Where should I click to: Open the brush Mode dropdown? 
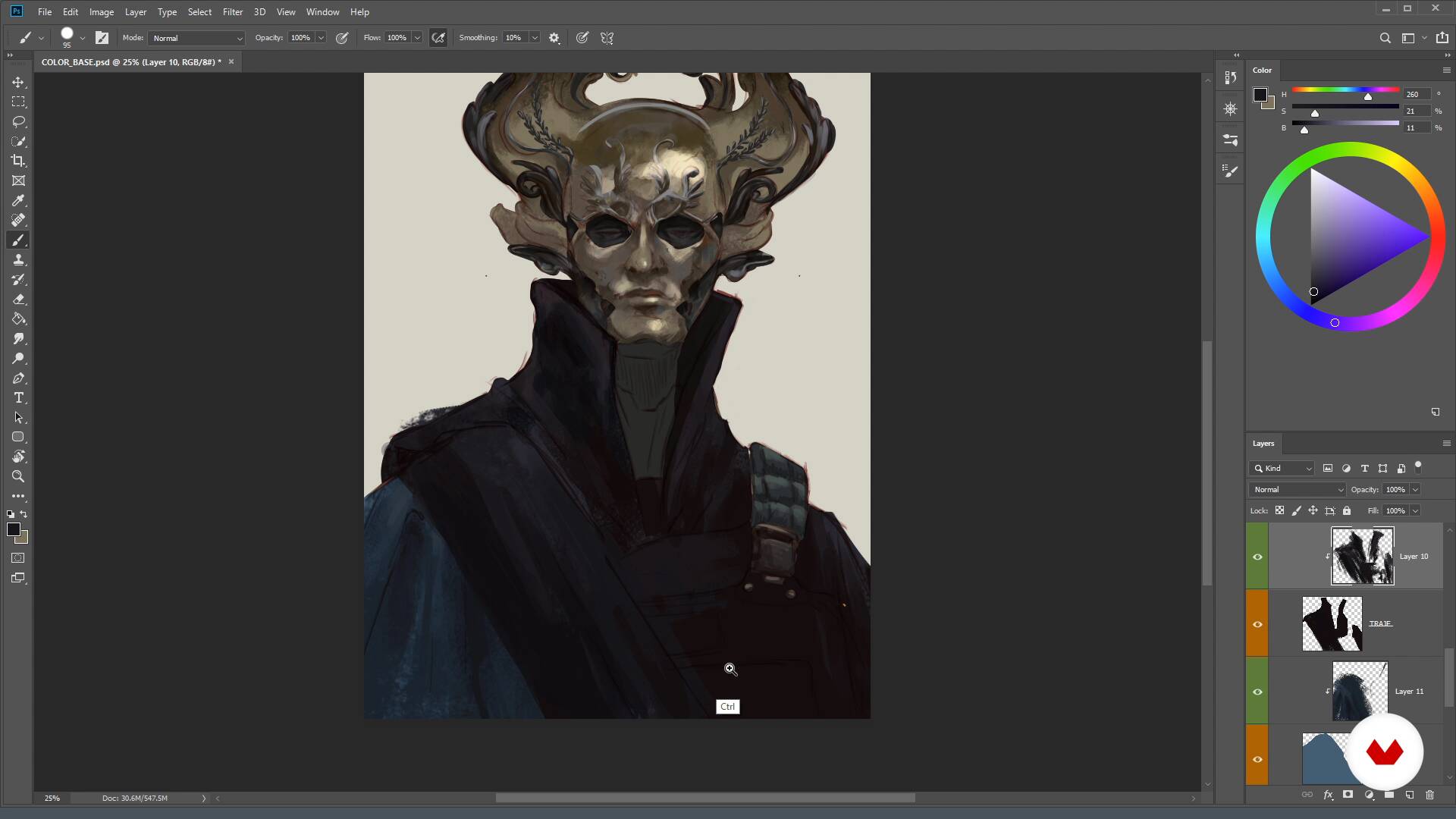[x=197, y=38]
